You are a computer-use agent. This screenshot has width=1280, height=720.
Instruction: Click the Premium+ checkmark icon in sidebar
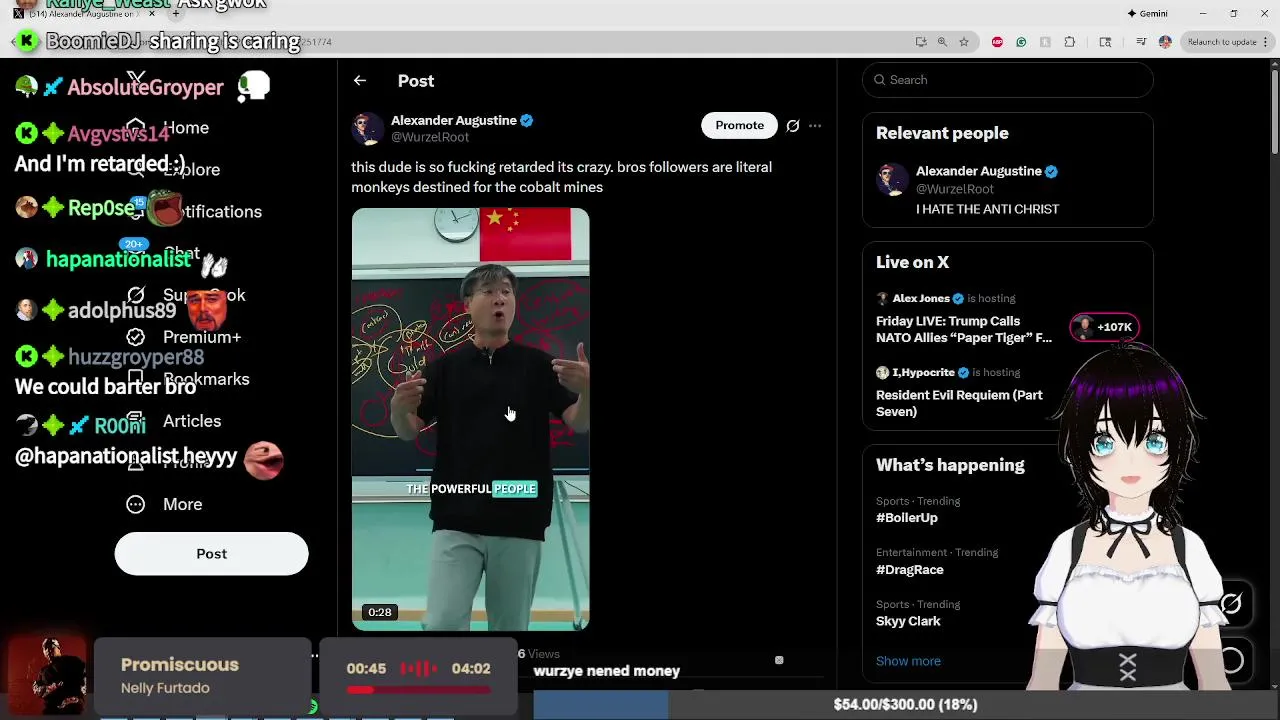click(136, 337)
